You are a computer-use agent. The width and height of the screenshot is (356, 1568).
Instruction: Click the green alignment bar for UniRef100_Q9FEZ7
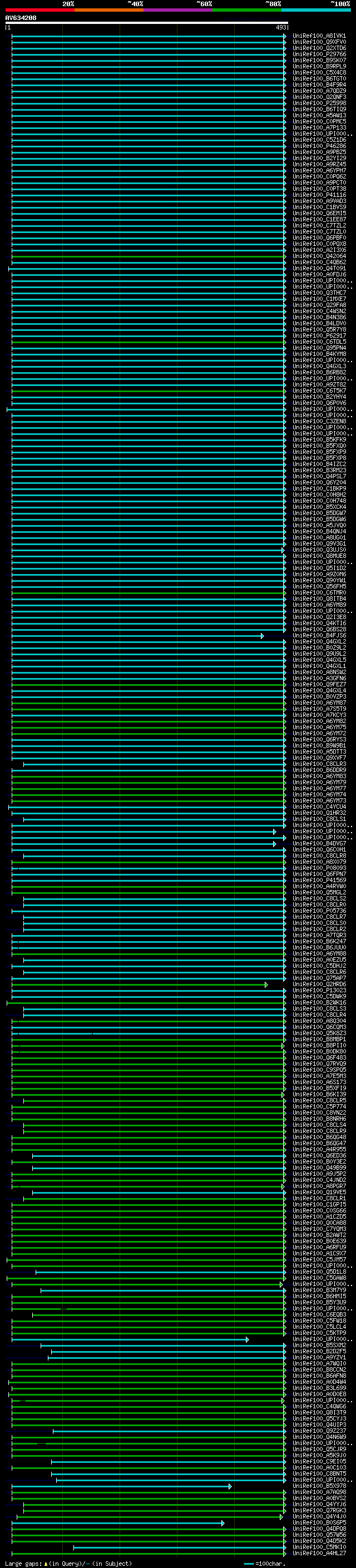coord(149,685)
